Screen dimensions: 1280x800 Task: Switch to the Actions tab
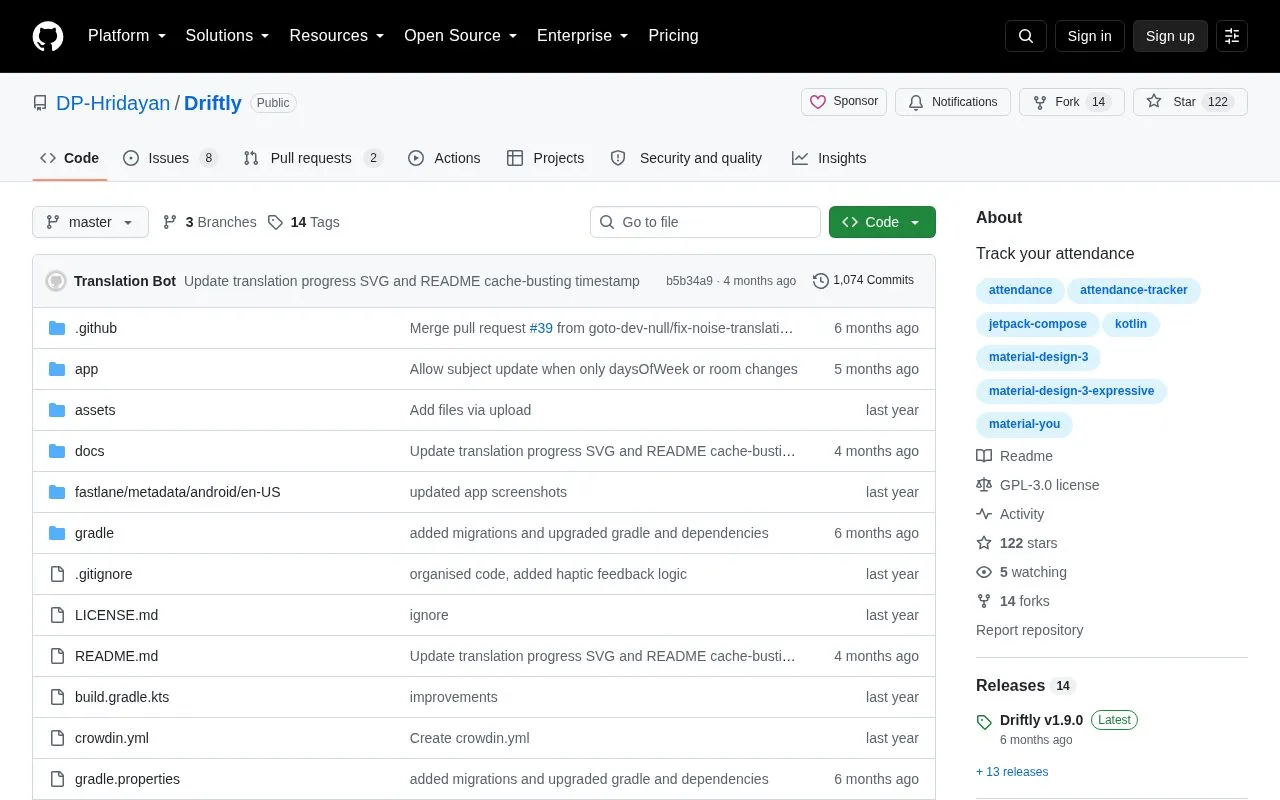[x=444, y=158]
